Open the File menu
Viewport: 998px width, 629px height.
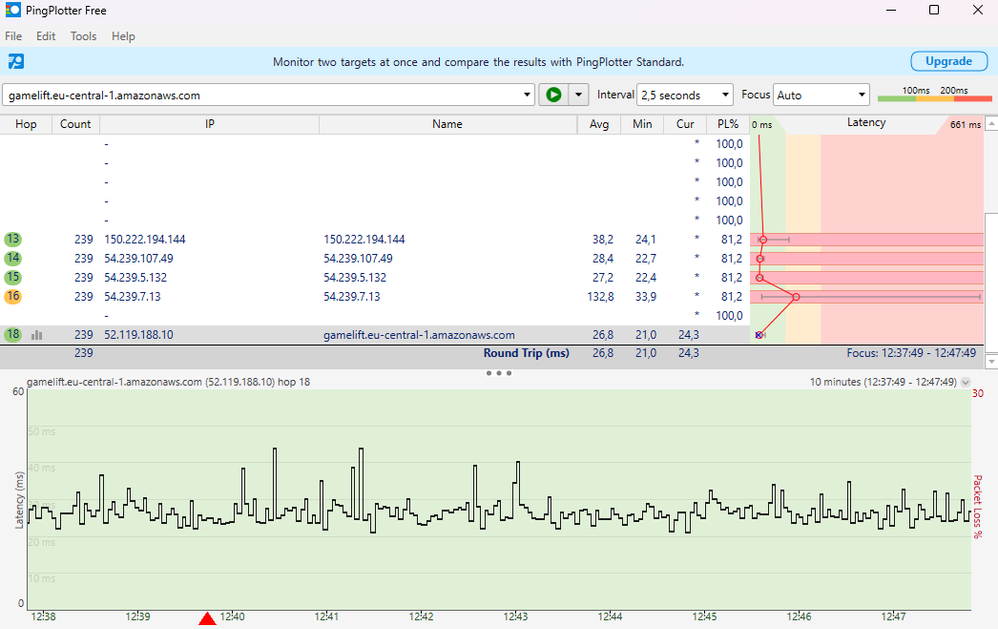tap(13, 36)
